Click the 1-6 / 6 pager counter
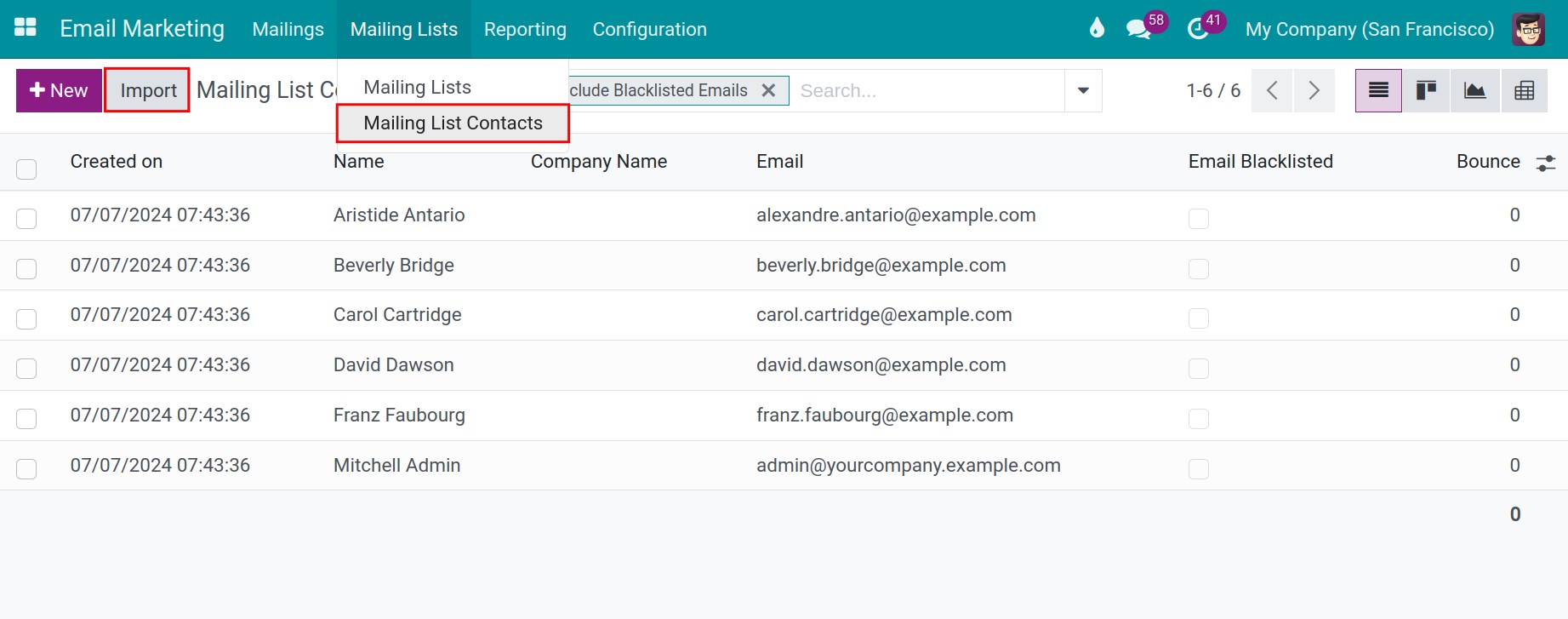The image size is (1568, 619). point(1213,90)
